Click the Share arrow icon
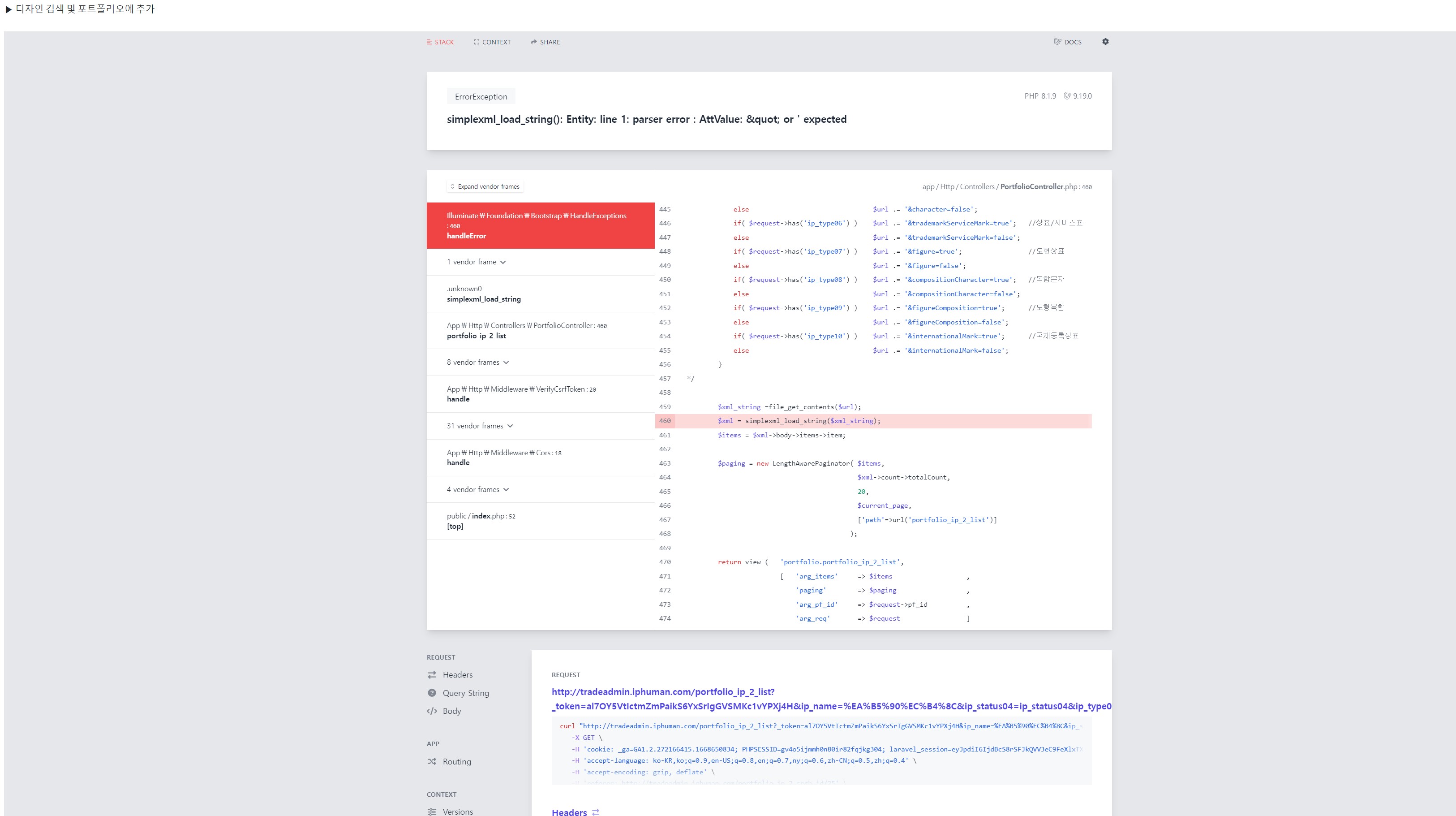This screenshot has width=1456, height=816. click(533, 42)
